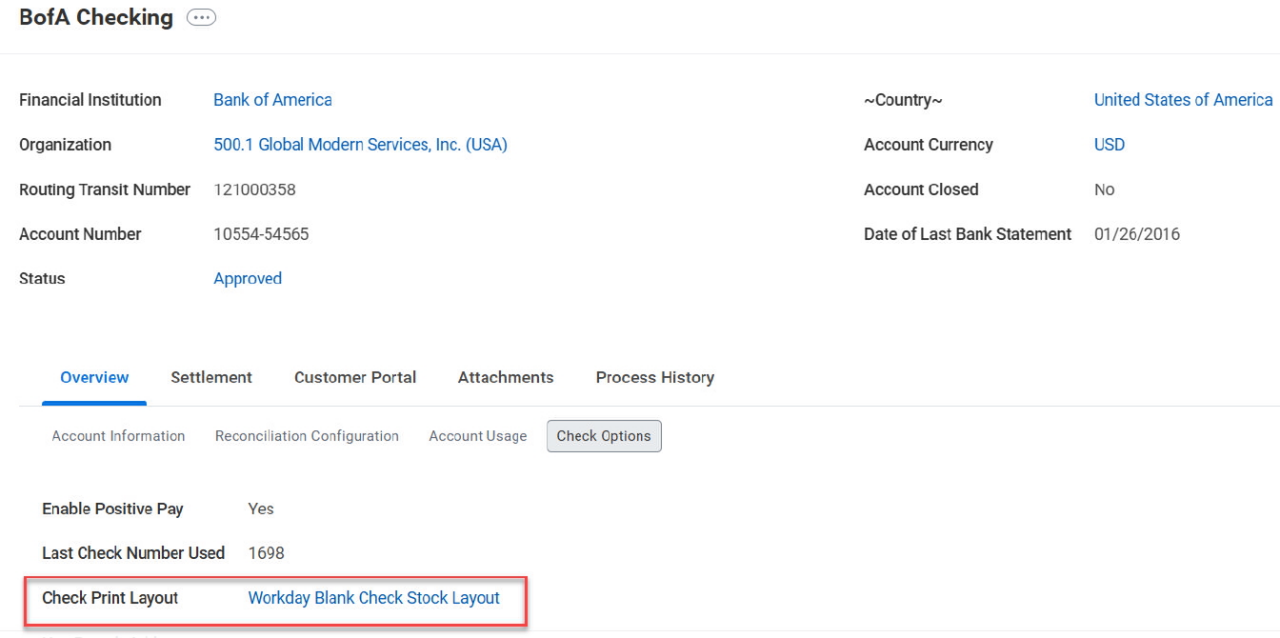Open the Process History tab

pyautogui.click(x=655, y=378)
